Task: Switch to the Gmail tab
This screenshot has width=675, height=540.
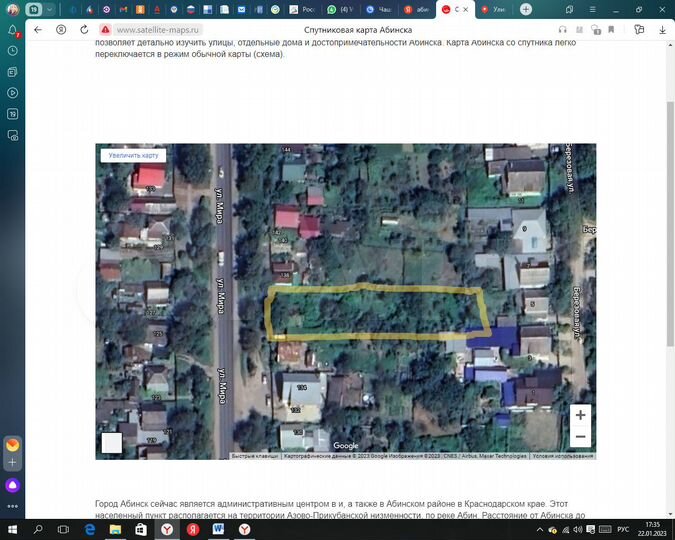Action: coord(124,9)
